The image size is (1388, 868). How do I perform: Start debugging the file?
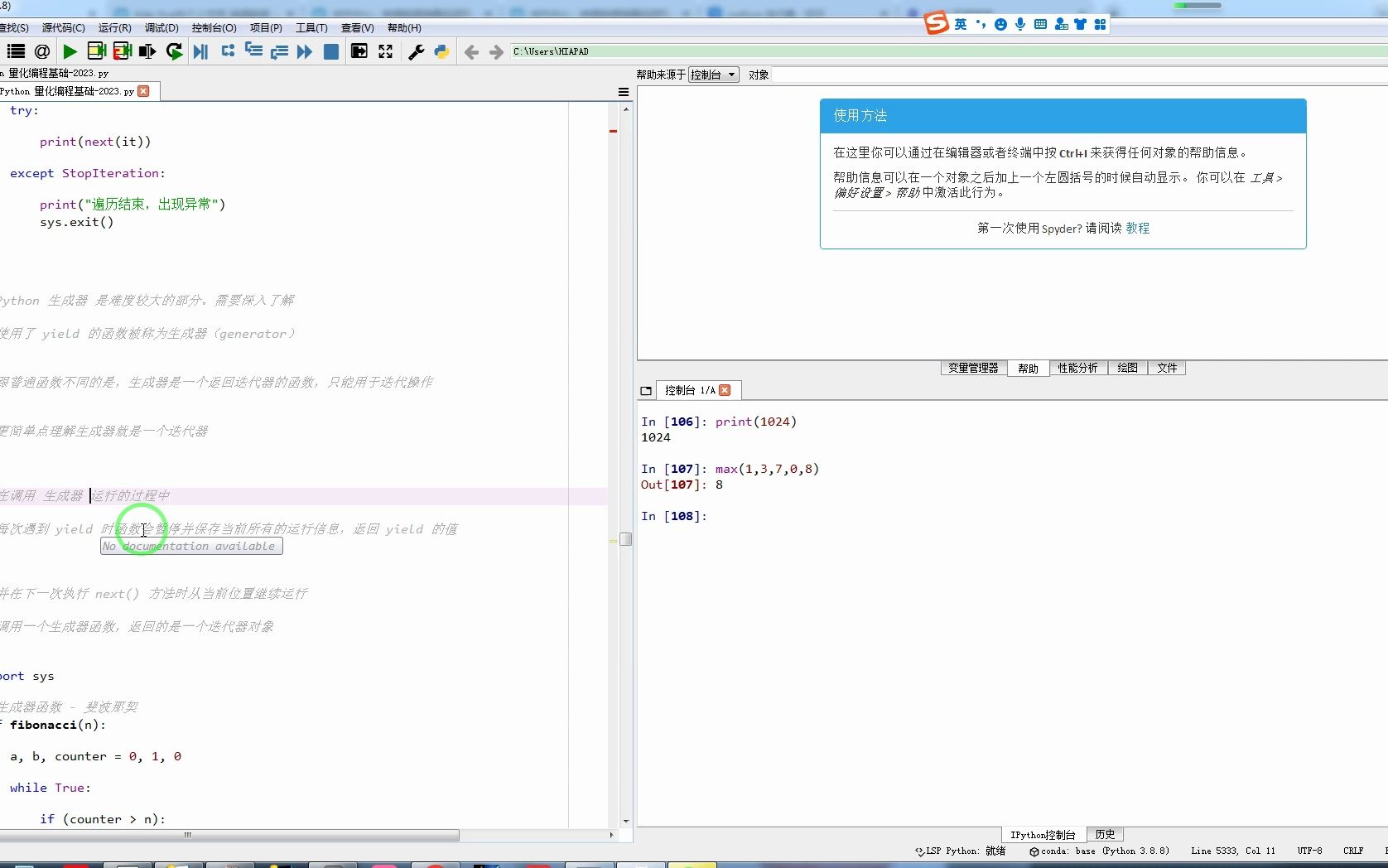point(200,51)
